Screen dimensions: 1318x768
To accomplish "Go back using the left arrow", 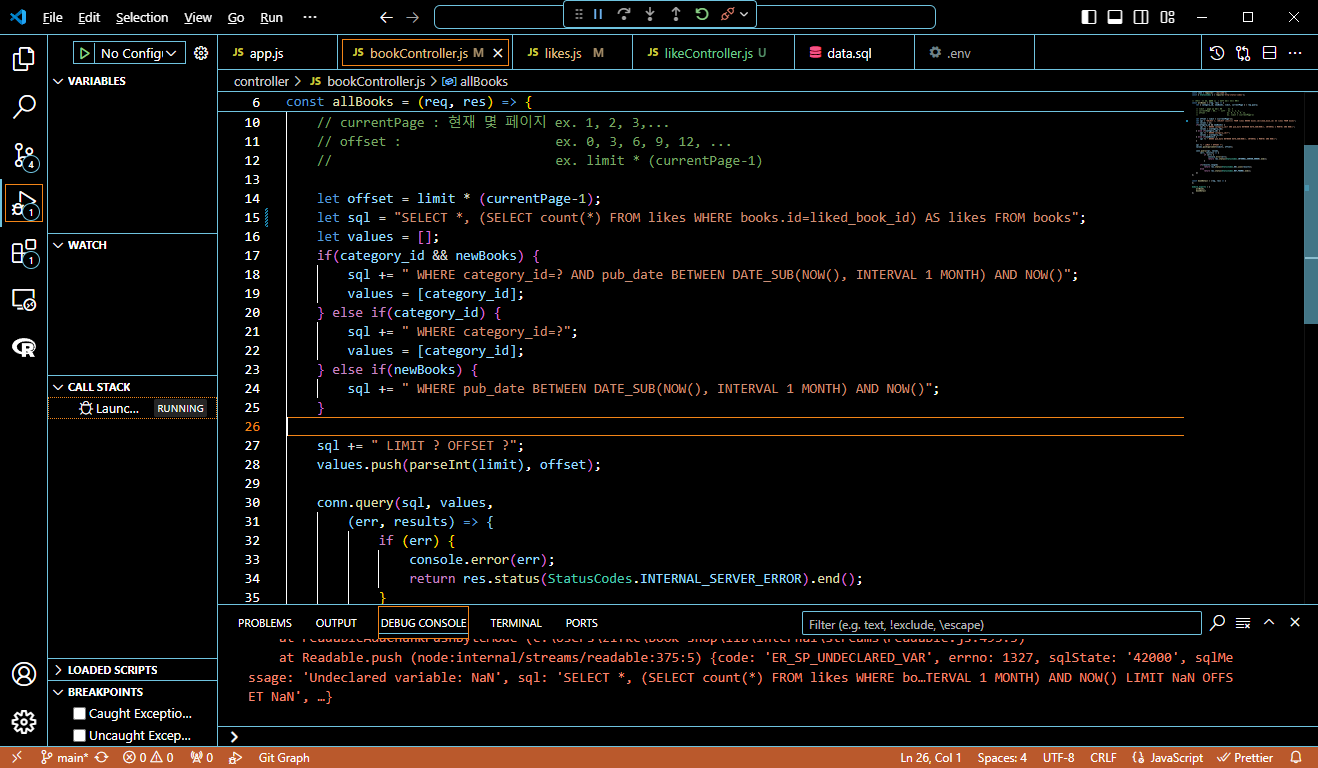I will [387, 17].
